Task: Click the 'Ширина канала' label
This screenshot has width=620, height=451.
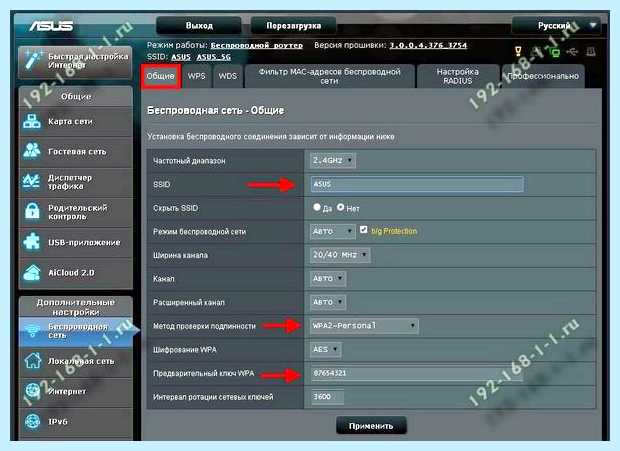Action: pos(180,255)
